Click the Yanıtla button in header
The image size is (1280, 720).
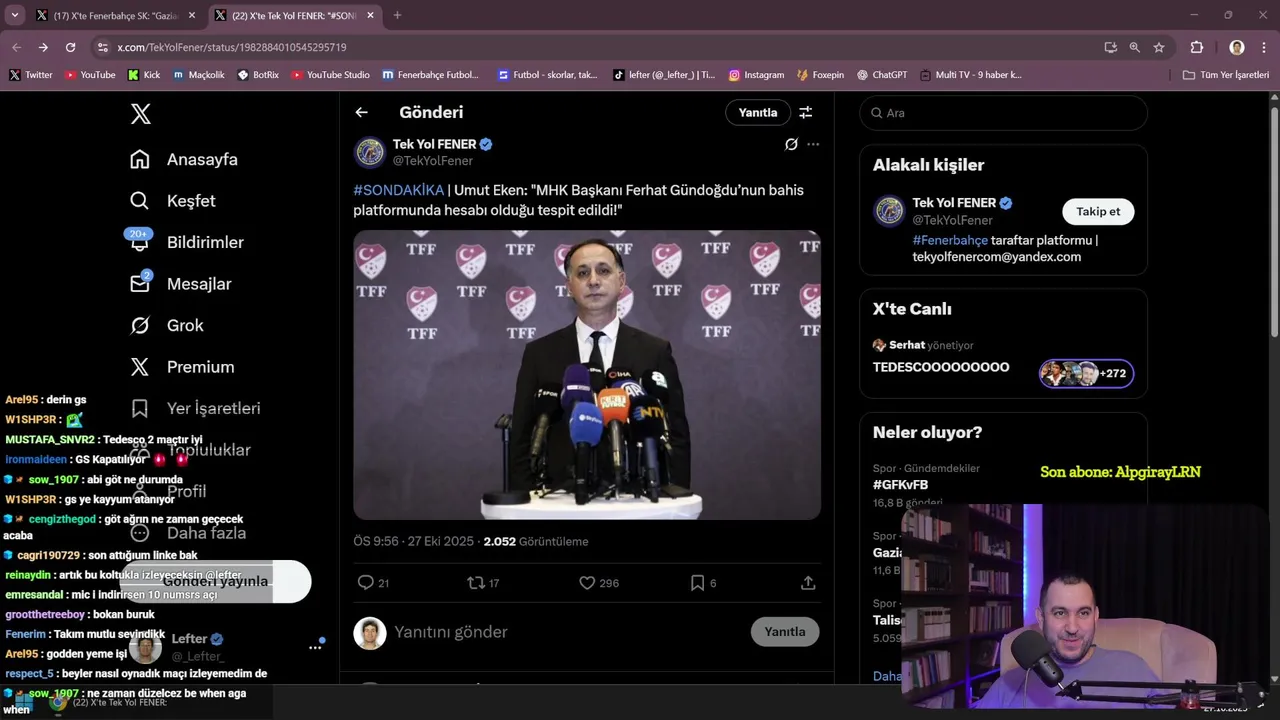coord(758,113)
